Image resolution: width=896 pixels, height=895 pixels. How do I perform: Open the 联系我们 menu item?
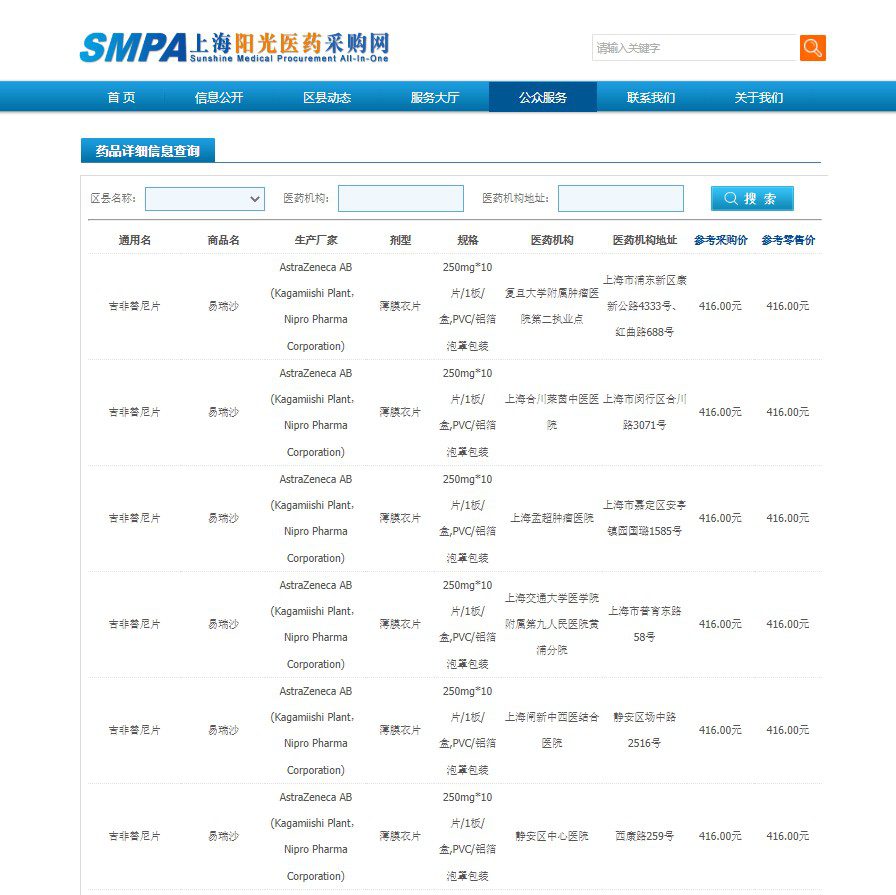(x=651, y=97)
